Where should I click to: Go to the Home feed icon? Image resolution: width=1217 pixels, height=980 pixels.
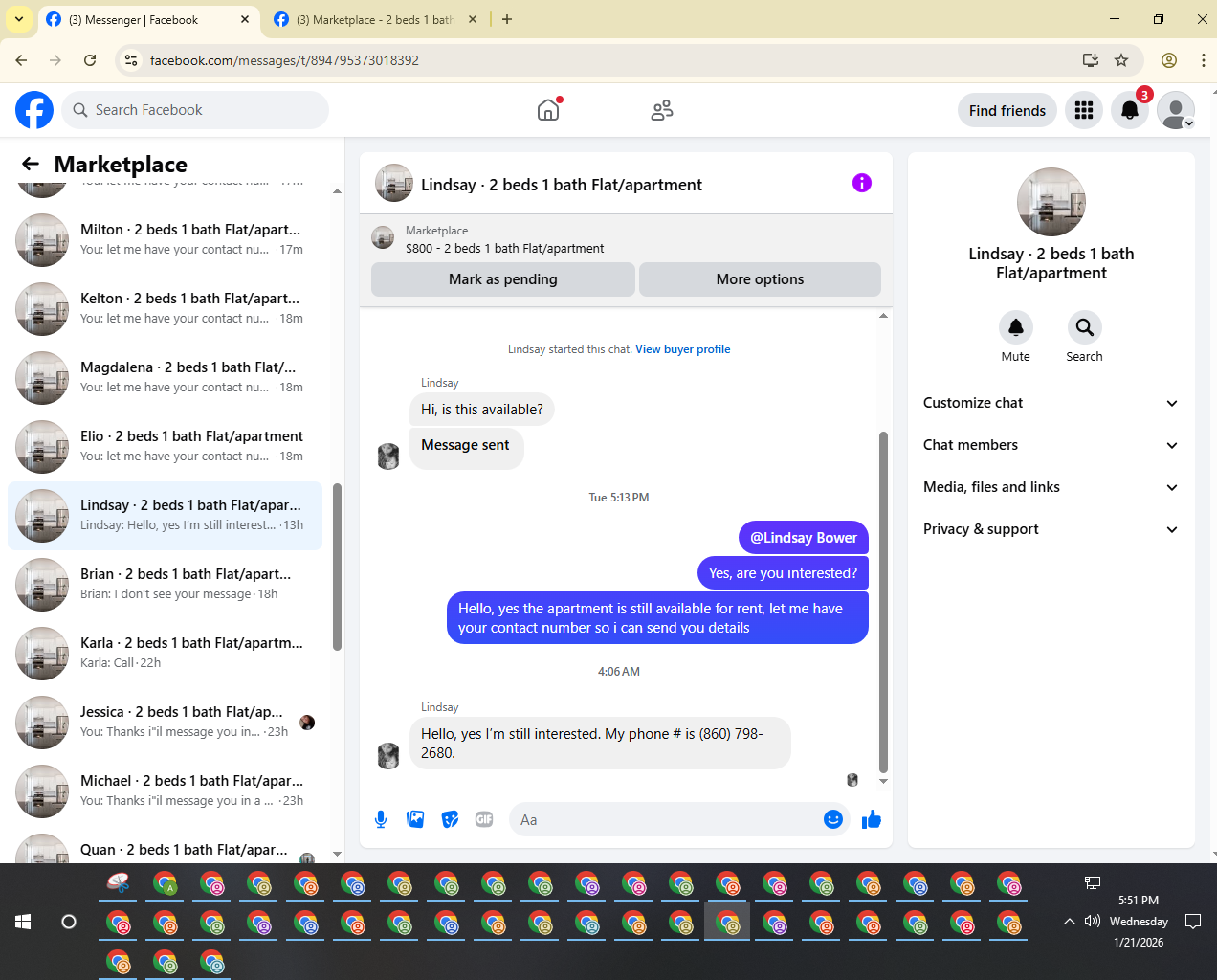click(548, 110)
